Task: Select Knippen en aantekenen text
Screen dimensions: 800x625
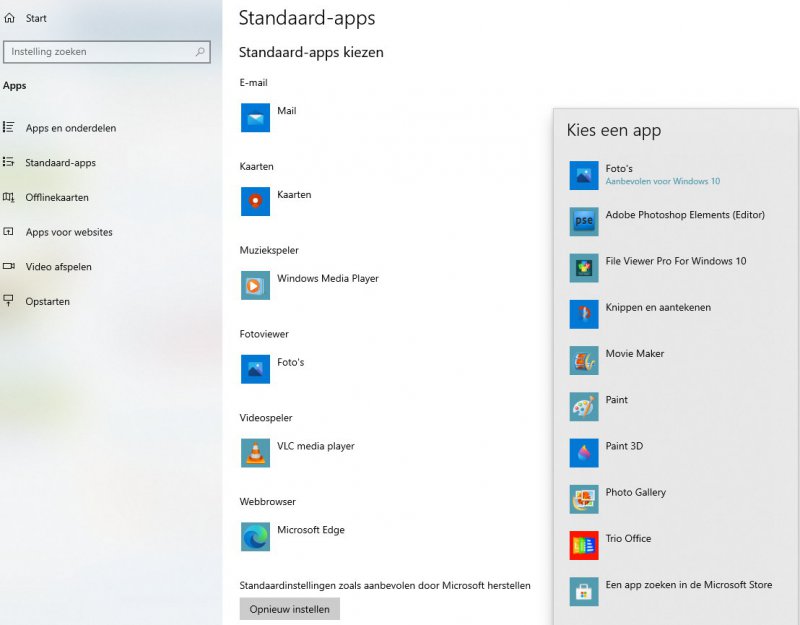Action: 658,307
